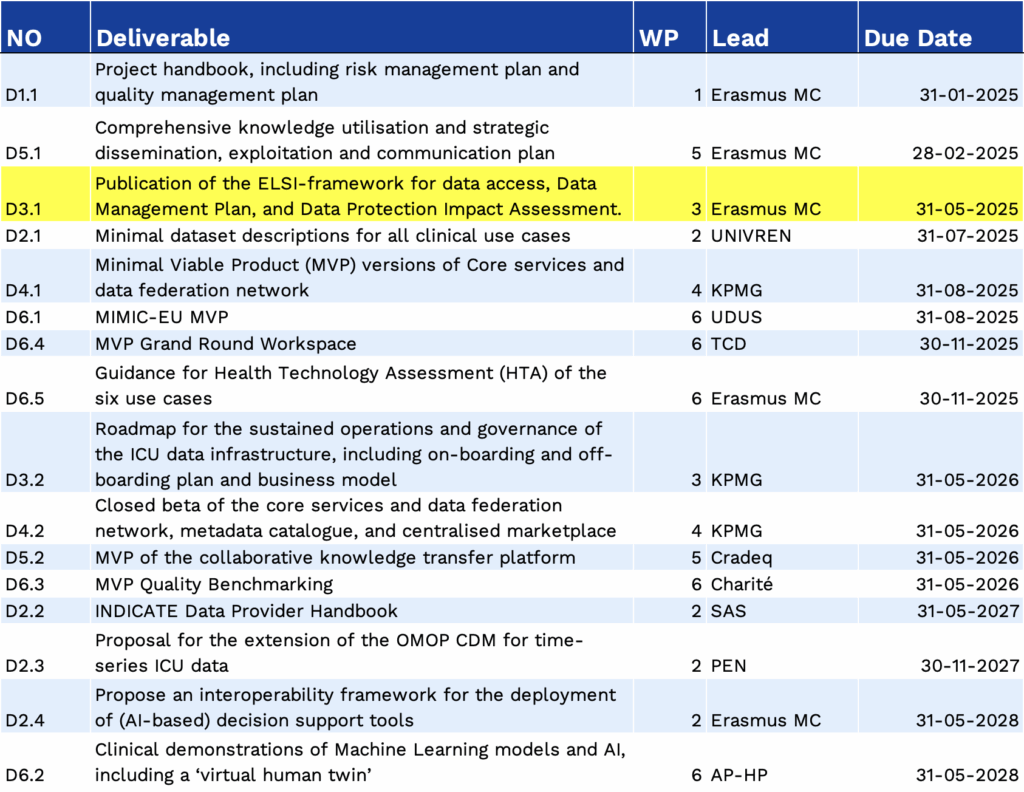
Task: Select cell 'D6.4'
Action: 45,343
